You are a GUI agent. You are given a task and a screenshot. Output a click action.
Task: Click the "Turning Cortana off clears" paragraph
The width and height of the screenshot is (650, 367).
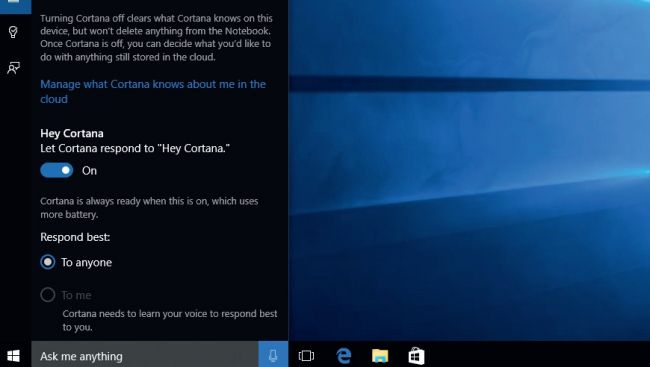[x=156, y=37]
